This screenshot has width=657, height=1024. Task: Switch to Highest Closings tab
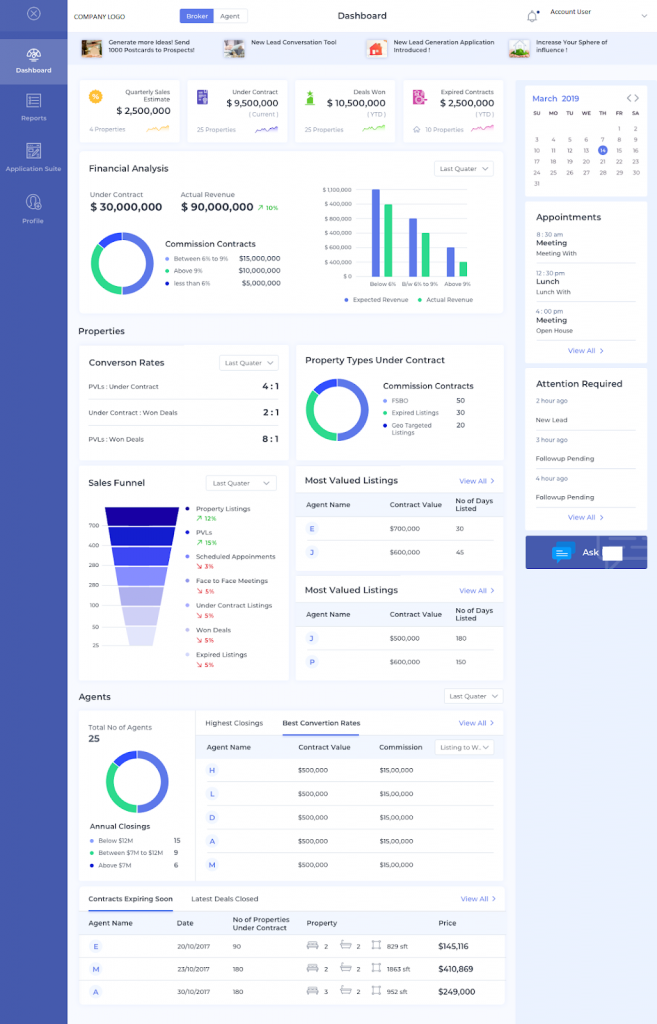[234, 723]
